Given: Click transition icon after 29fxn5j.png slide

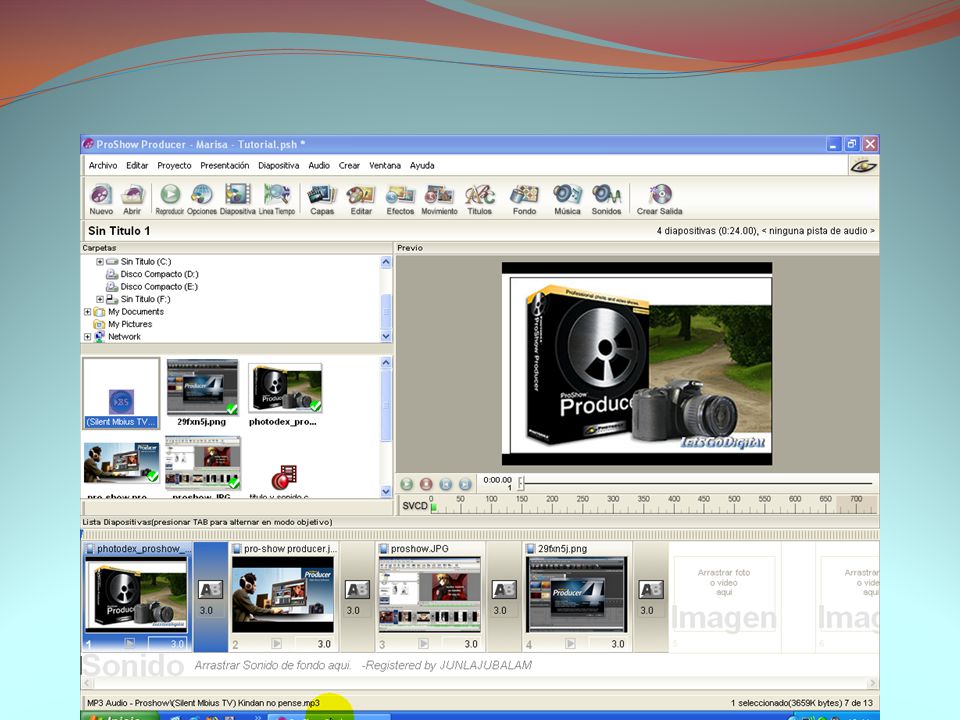Looking at the screenshot, I should click(651, 590).
